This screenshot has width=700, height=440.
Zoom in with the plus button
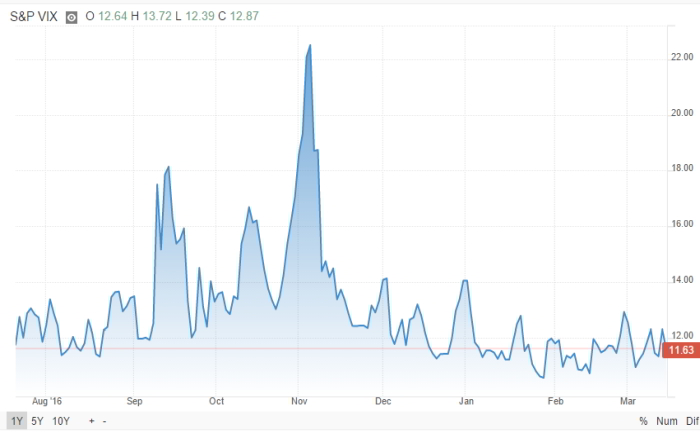pos(92,421)
